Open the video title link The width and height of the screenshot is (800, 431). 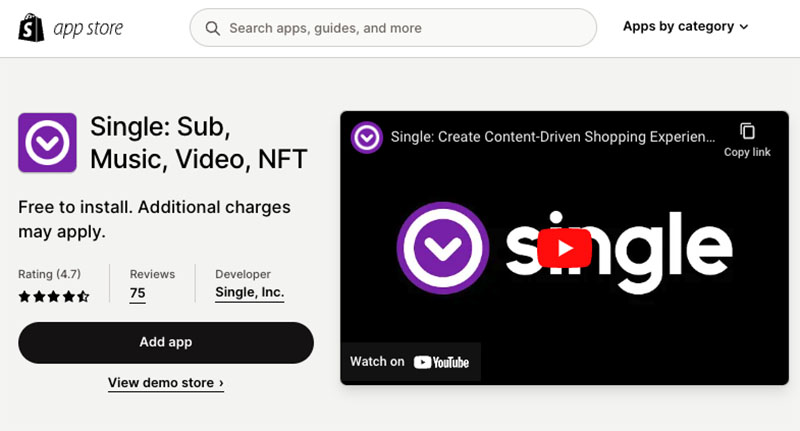553,137
